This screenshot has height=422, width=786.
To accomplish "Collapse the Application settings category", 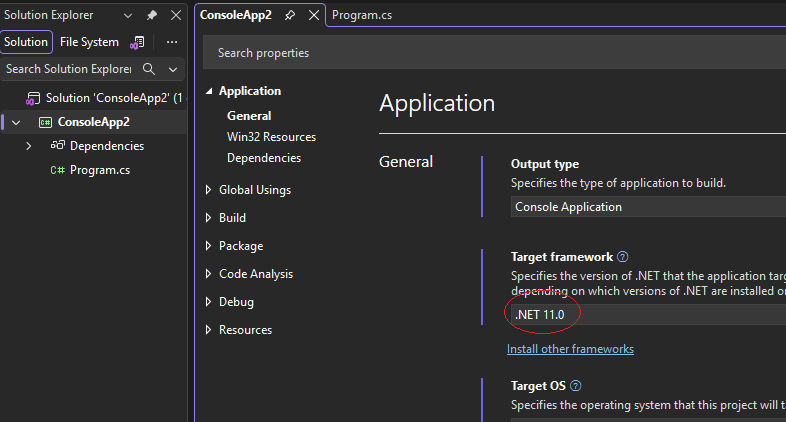I will [x=209, y=91].
